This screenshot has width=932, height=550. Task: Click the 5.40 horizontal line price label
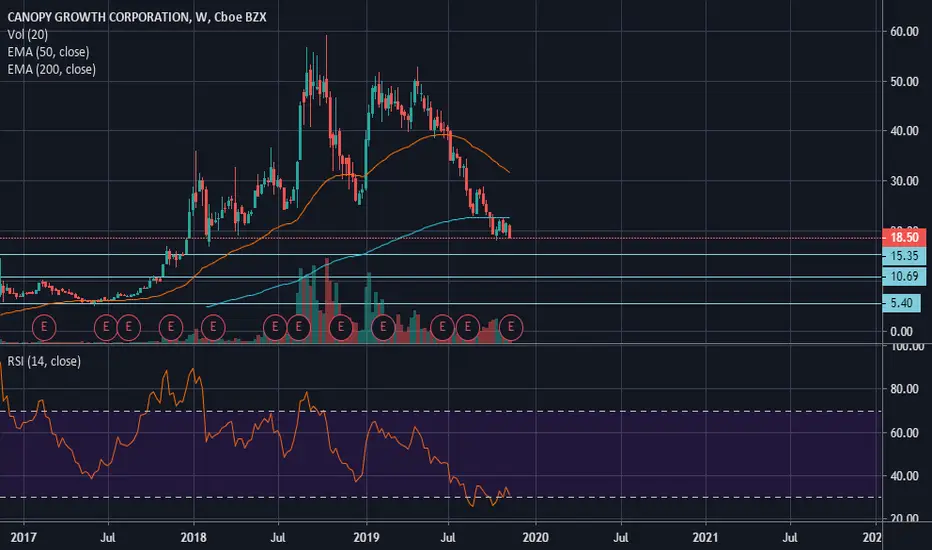901,303
